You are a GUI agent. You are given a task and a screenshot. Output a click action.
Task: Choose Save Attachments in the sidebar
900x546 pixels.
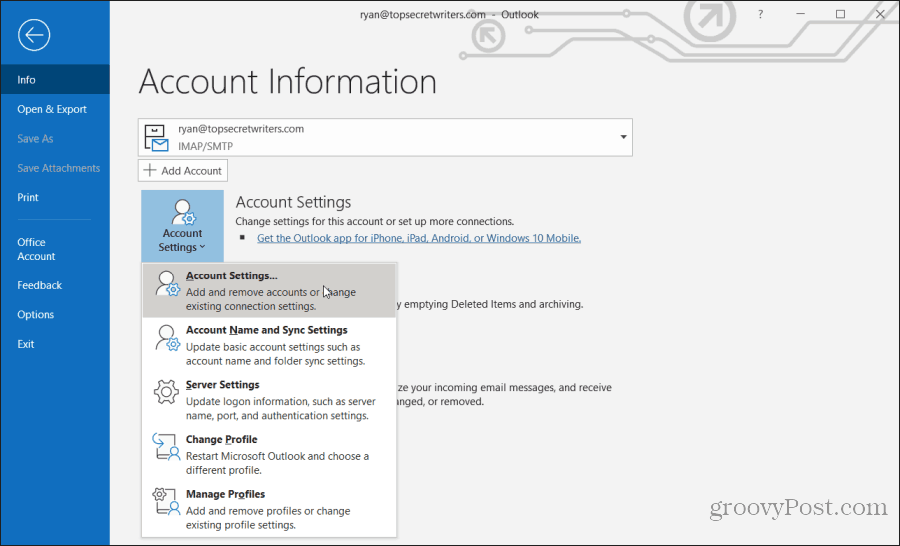point(55,168)
